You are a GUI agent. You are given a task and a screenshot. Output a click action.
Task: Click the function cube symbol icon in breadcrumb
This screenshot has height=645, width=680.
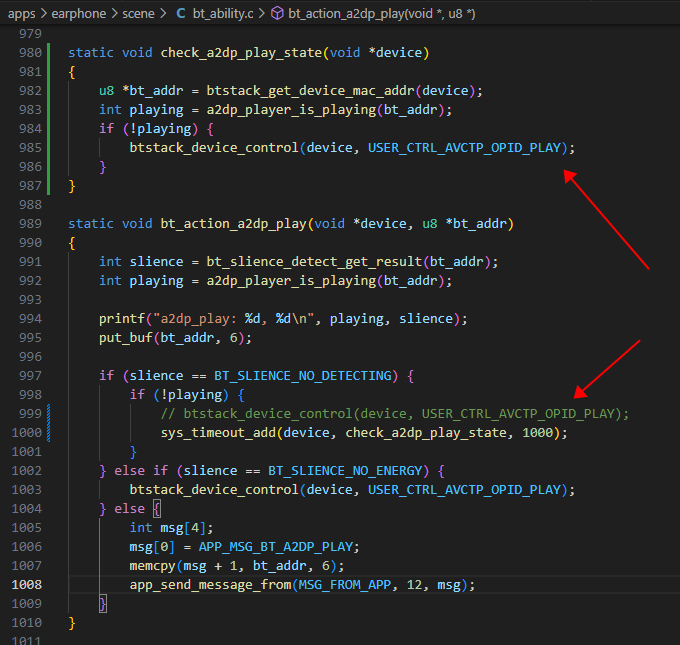point(277,14)
